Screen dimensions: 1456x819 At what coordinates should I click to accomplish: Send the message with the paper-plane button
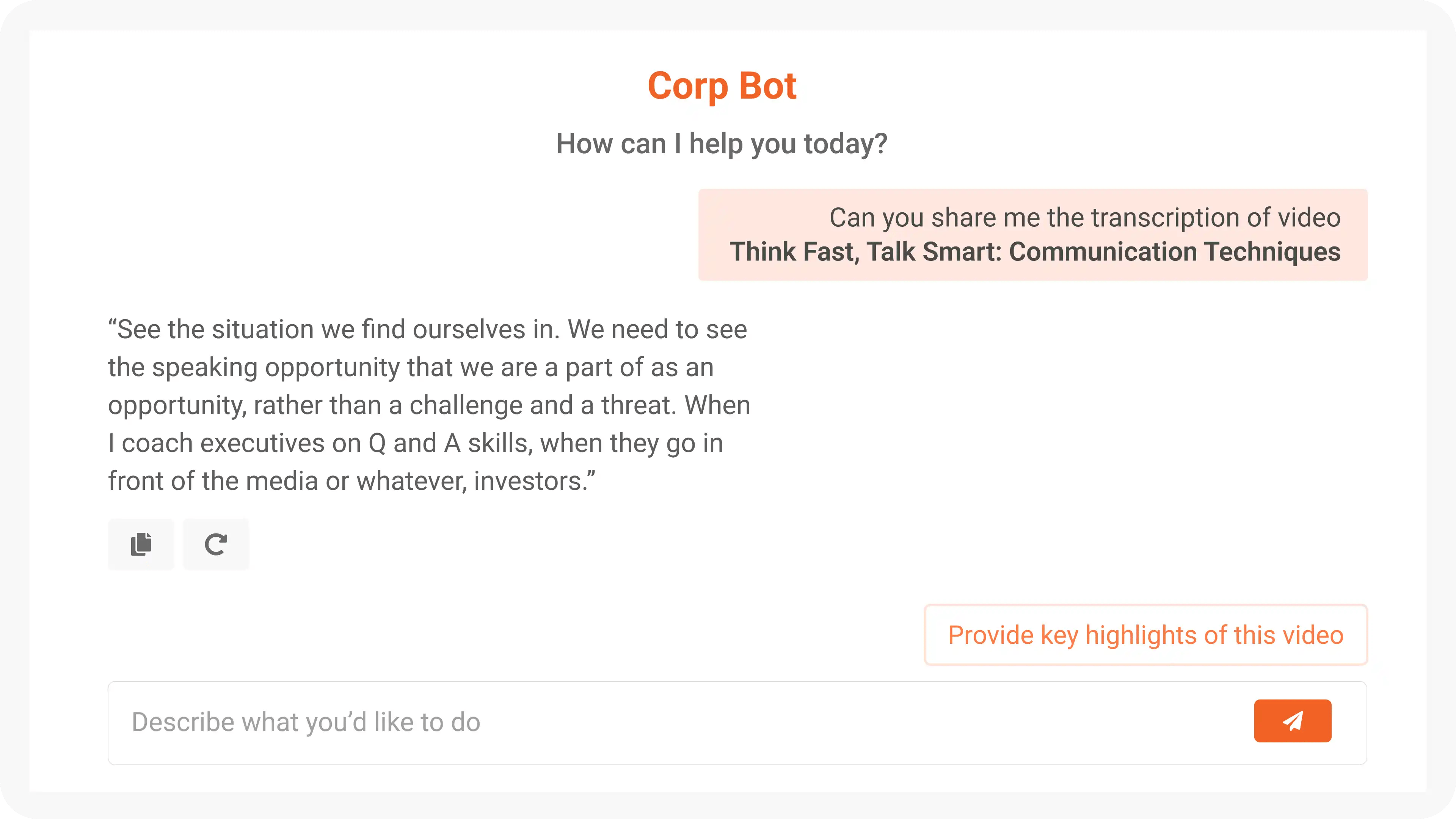(1292, 721)
